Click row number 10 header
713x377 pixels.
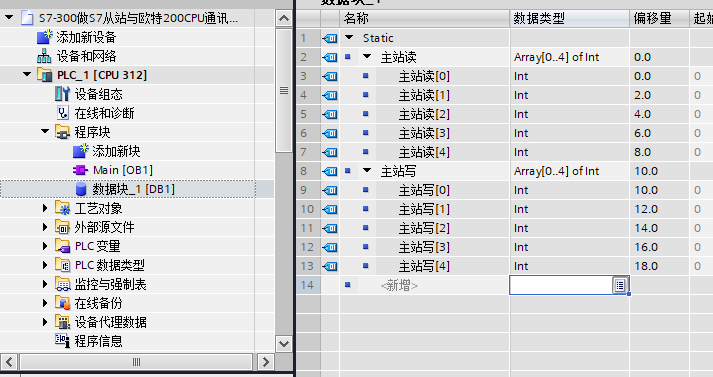(x=307, y=209)
